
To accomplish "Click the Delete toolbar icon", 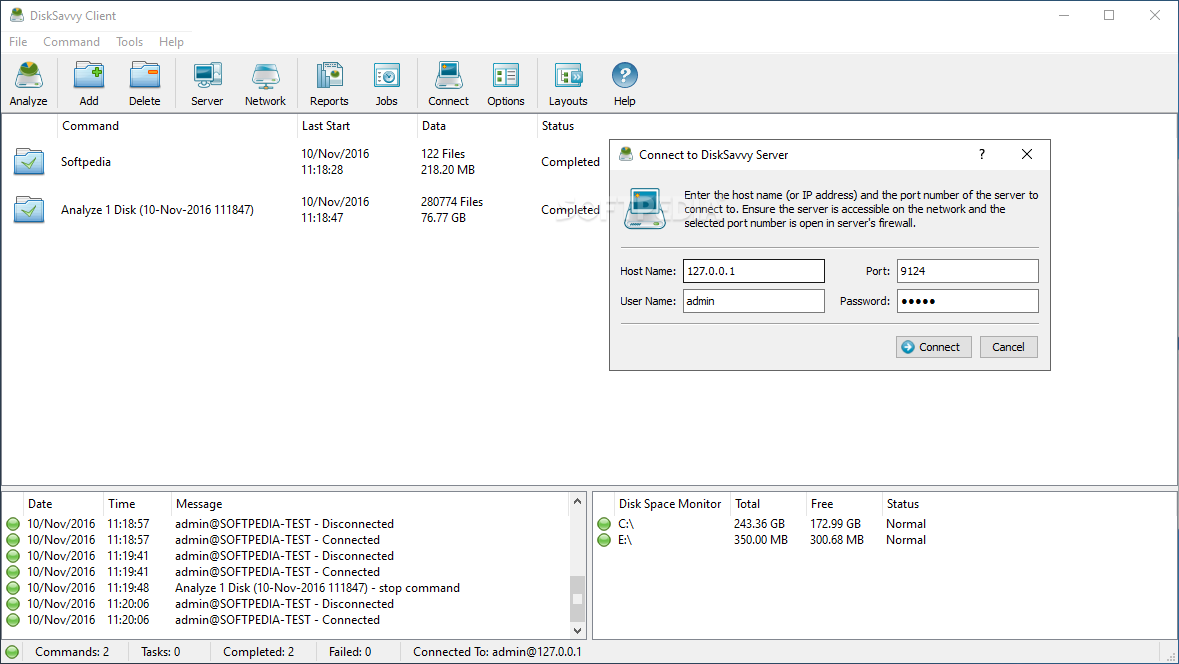I will 144,83.
